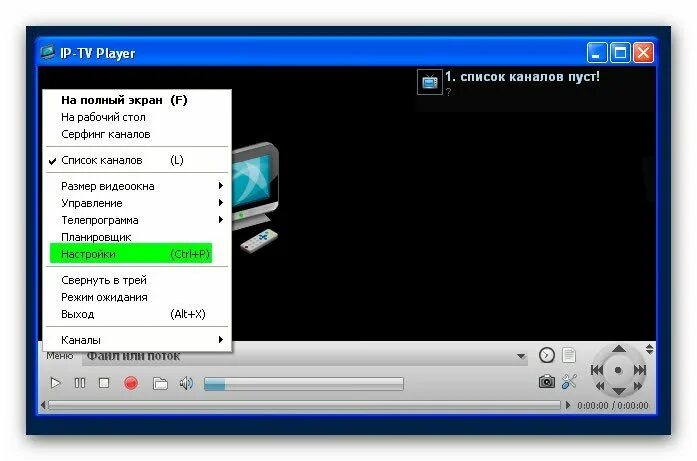The image size is (697, 461).
Task: Expand Размер видеоокна submenu
Action: coord(137,186)
